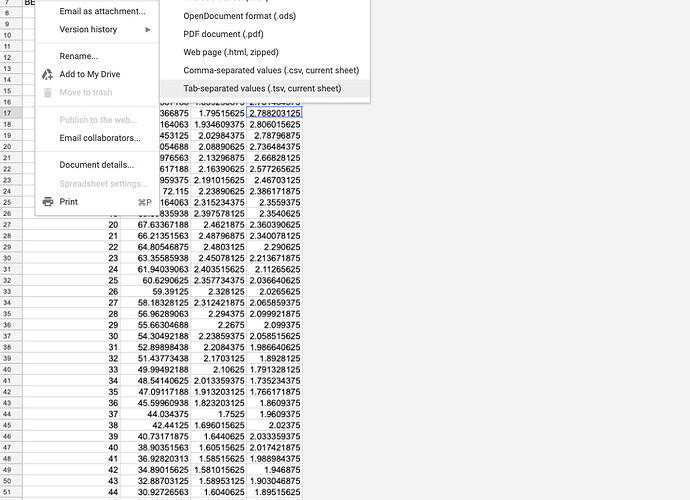The height and width of the screenshot is (500, 690).
Task: Choose Email collaborators entry
Action: 100,138
